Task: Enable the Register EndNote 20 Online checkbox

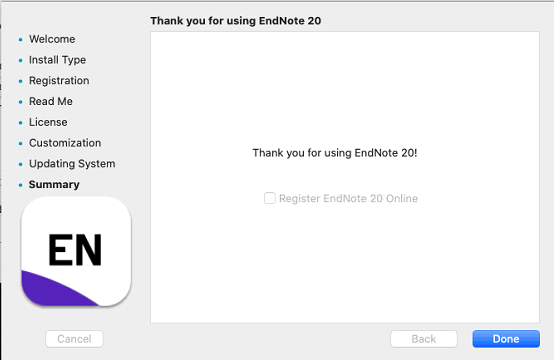Action: click(x=270, y=198)
